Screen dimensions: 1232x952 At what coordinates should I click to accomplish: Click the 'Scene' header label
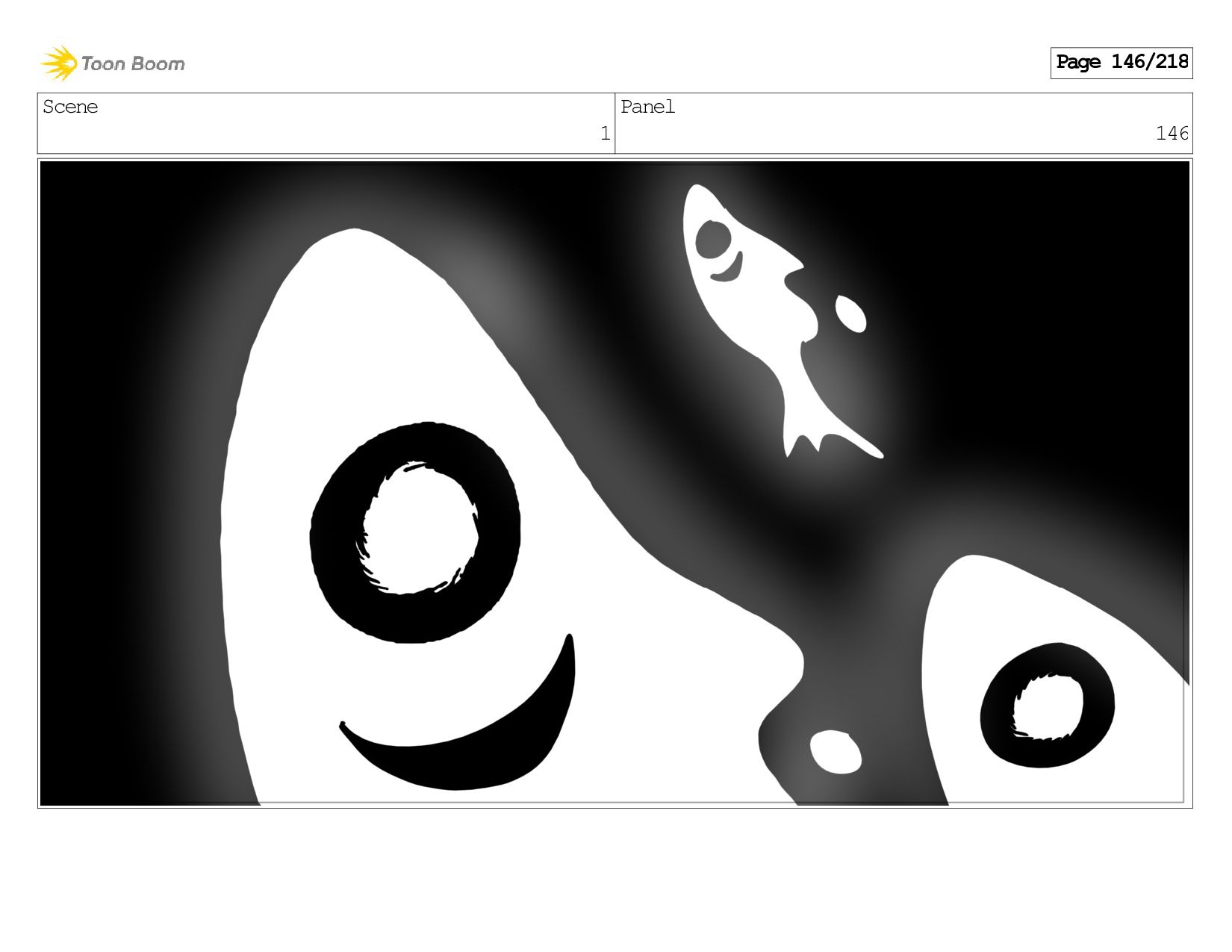pyautogui.click(x=70, y=107)
